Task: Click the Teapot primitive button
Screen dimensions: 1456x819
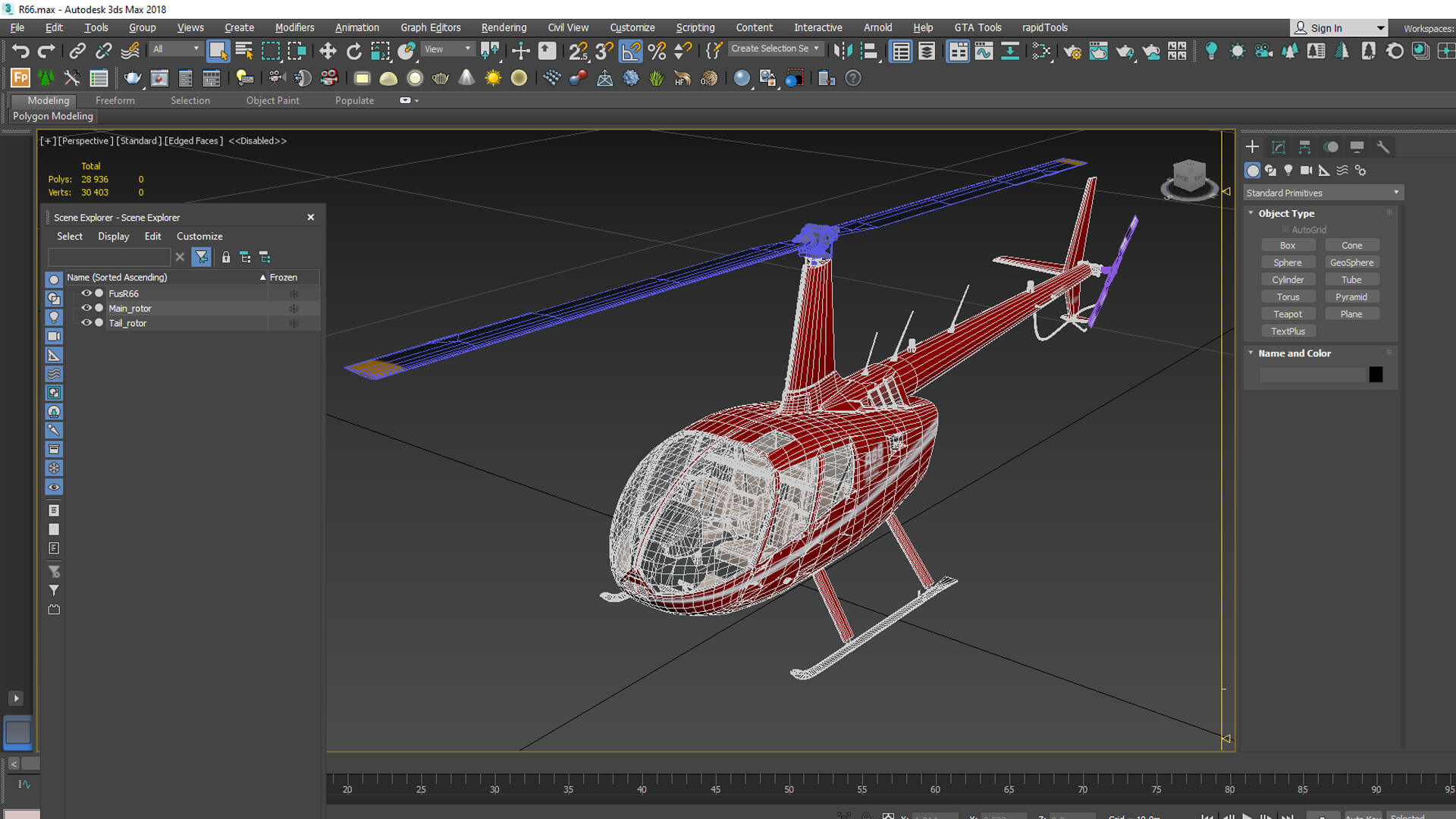Action: pyautogui.click(x=1288, y=314)
